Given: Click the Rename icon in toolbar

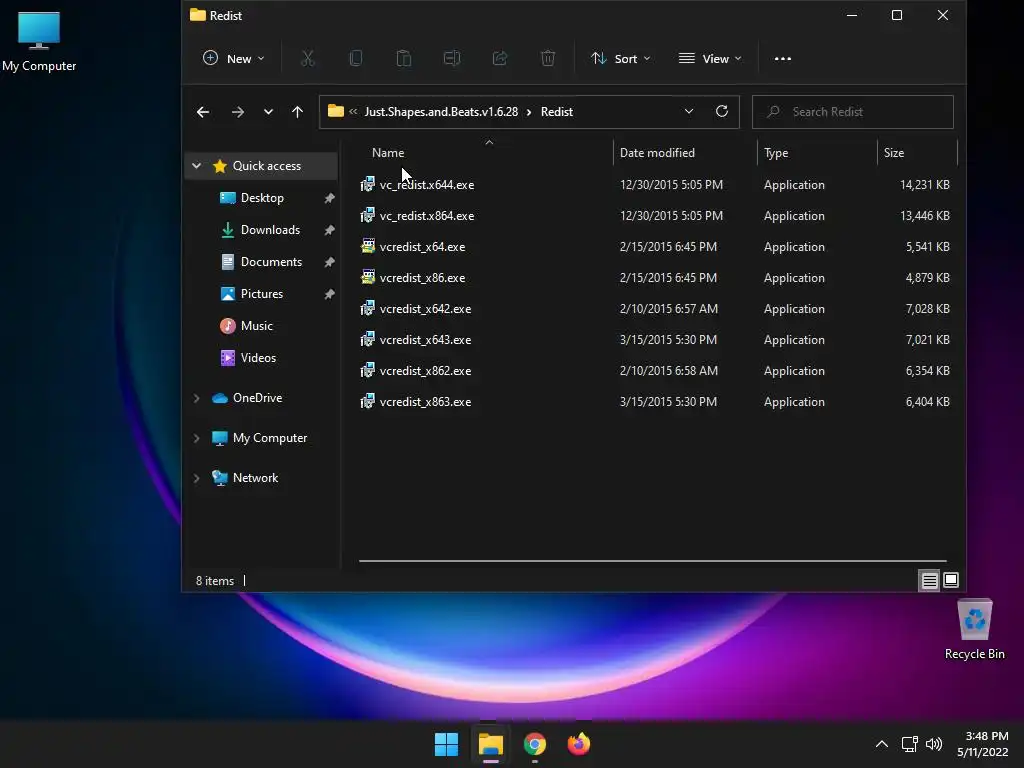Looking at the screenshot, I should pyautogui.click(x=452, y=59).
